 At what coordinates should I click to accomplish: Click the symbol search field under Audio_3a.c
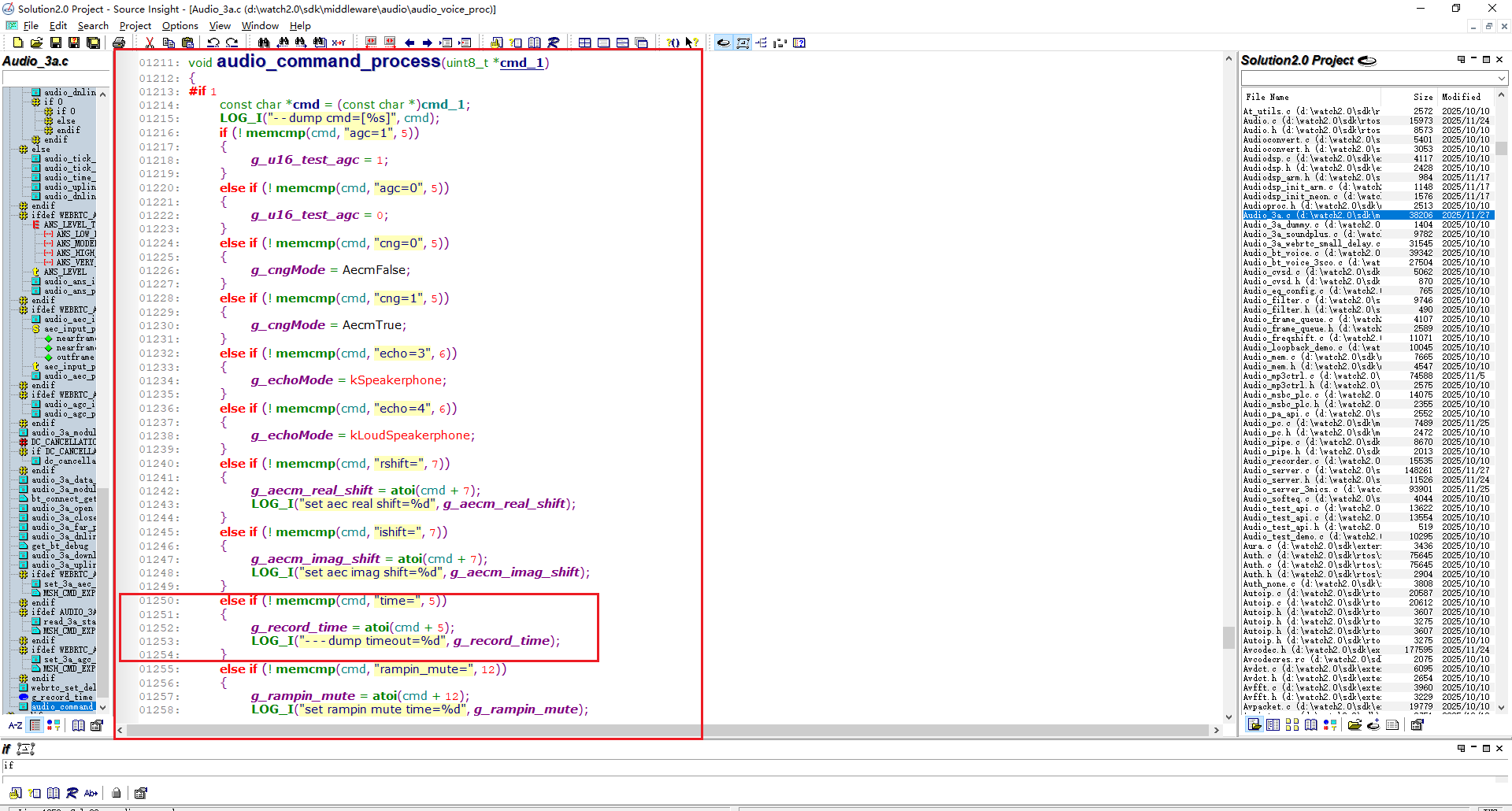[55, 78]
